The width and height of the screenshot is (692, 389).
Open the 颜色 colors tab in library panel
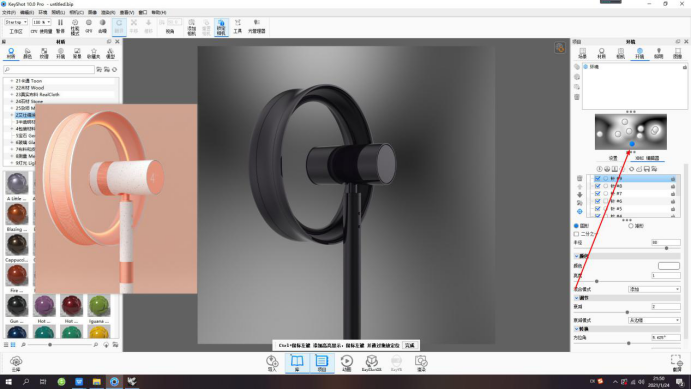tap(27, 53)
